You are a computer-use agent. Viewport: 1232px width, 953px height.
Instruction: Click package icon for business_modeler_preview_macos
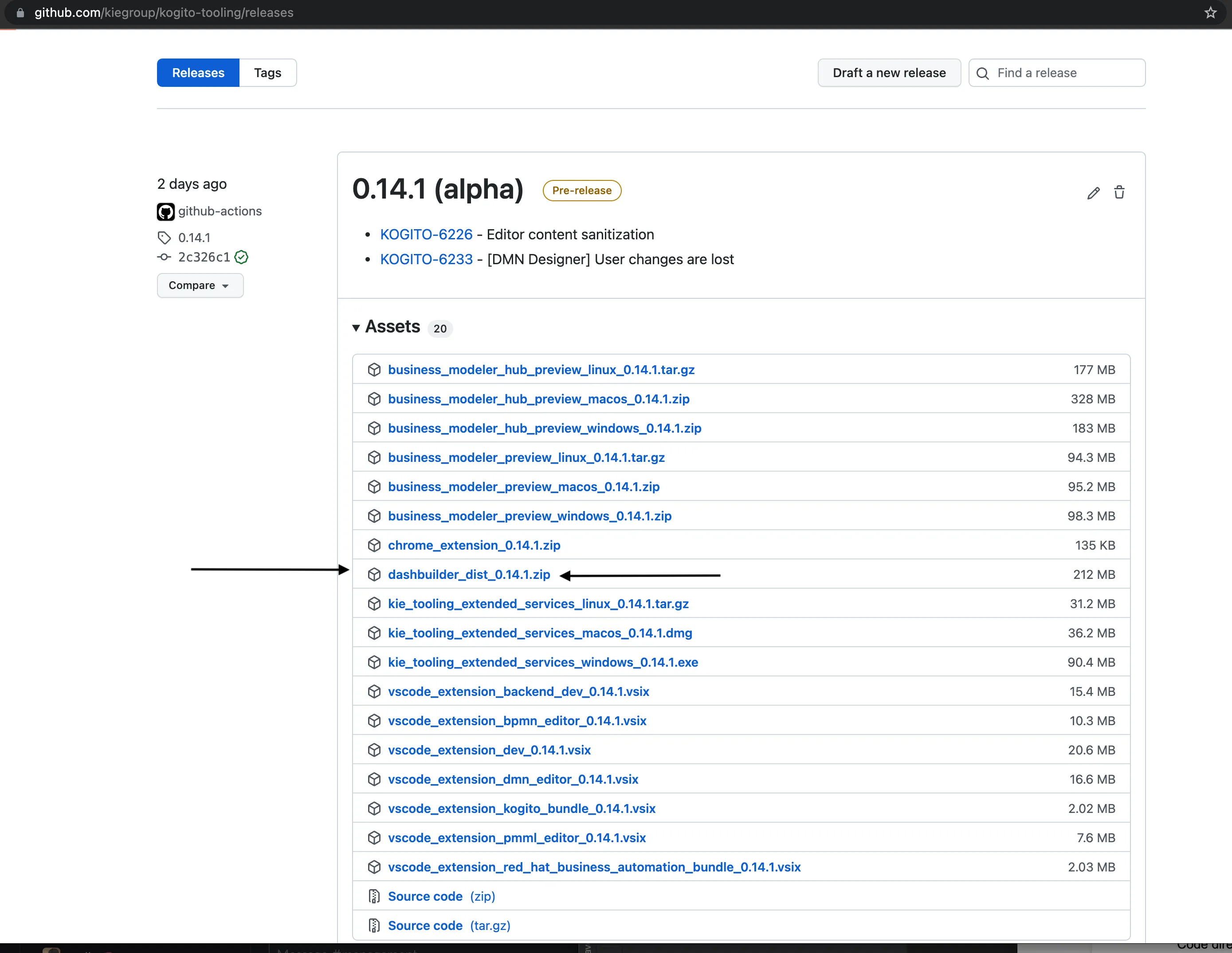coord(374,487)
